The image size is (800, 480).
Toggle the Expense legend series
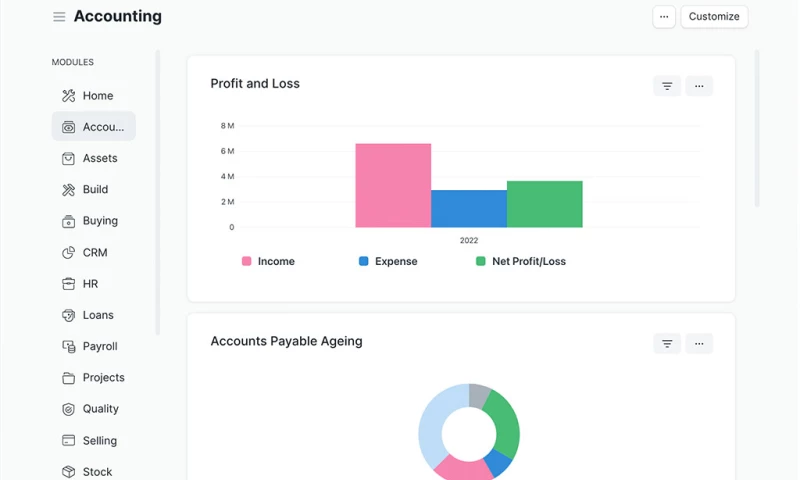tap(388, 262)
